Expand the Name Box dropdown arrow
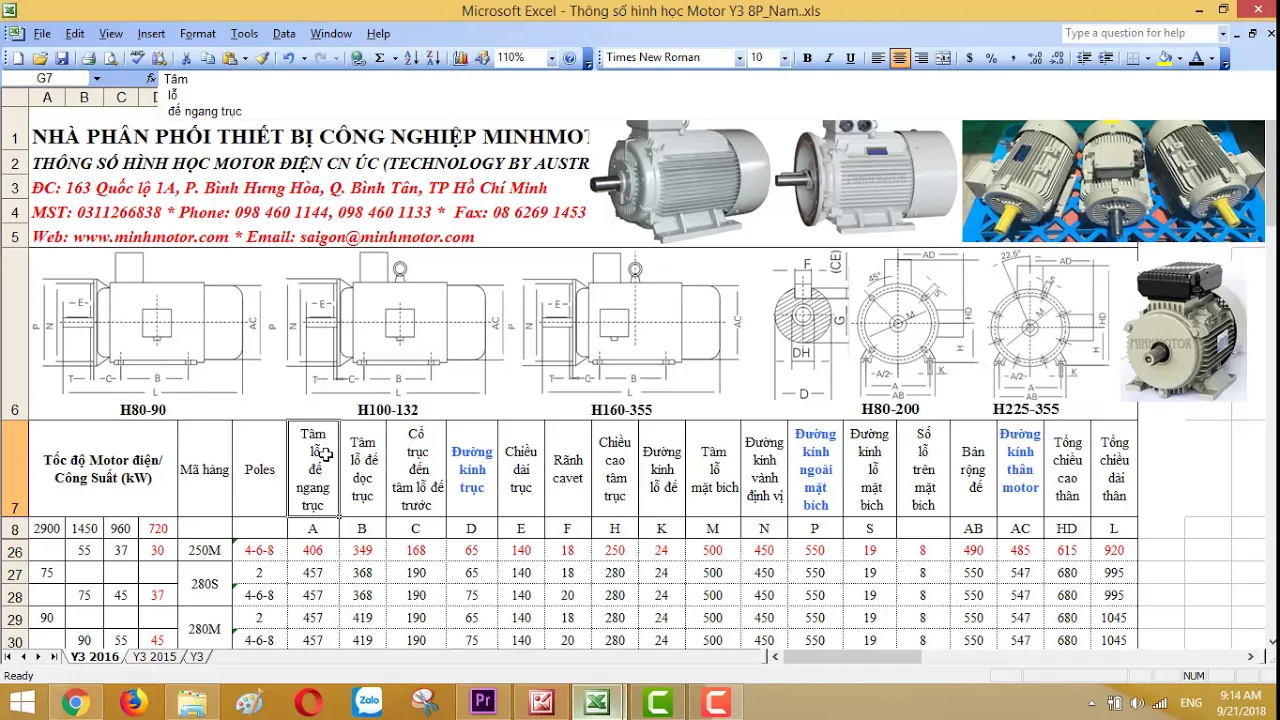Viewport: 1280px width, 720px height. coord(96,78)
